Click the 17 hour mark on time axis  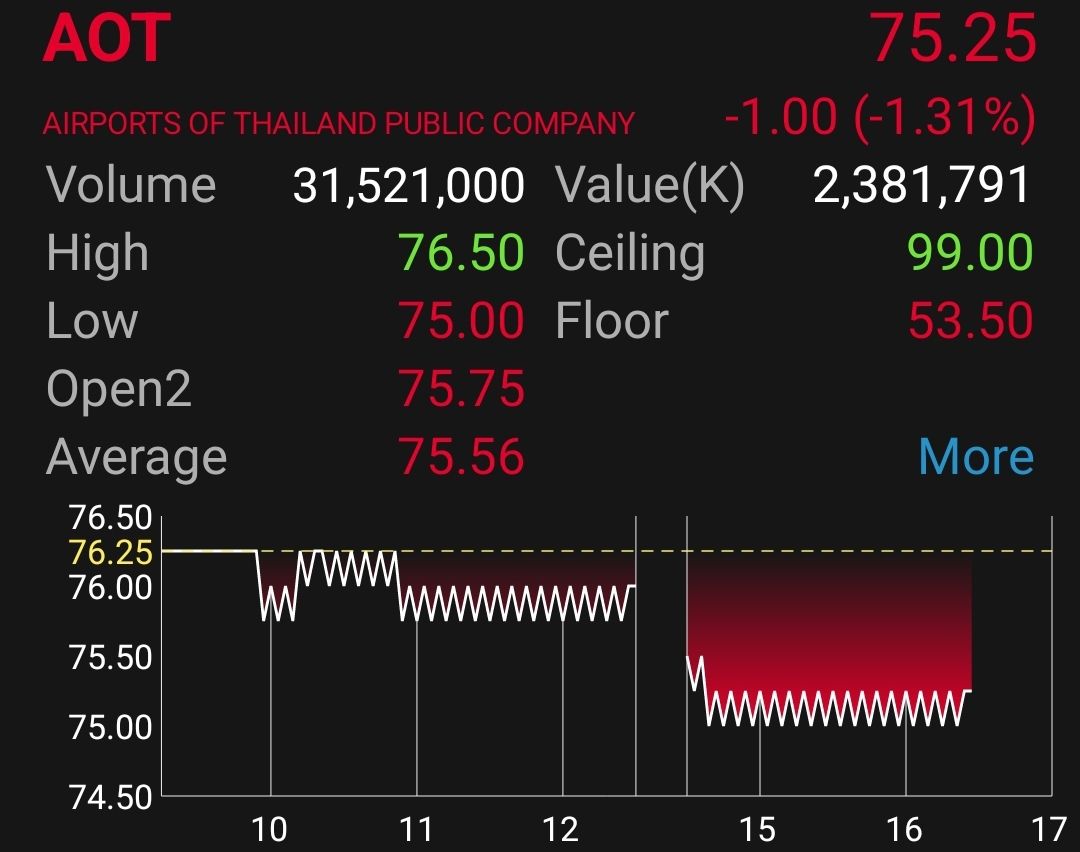tap(1049, 829)
